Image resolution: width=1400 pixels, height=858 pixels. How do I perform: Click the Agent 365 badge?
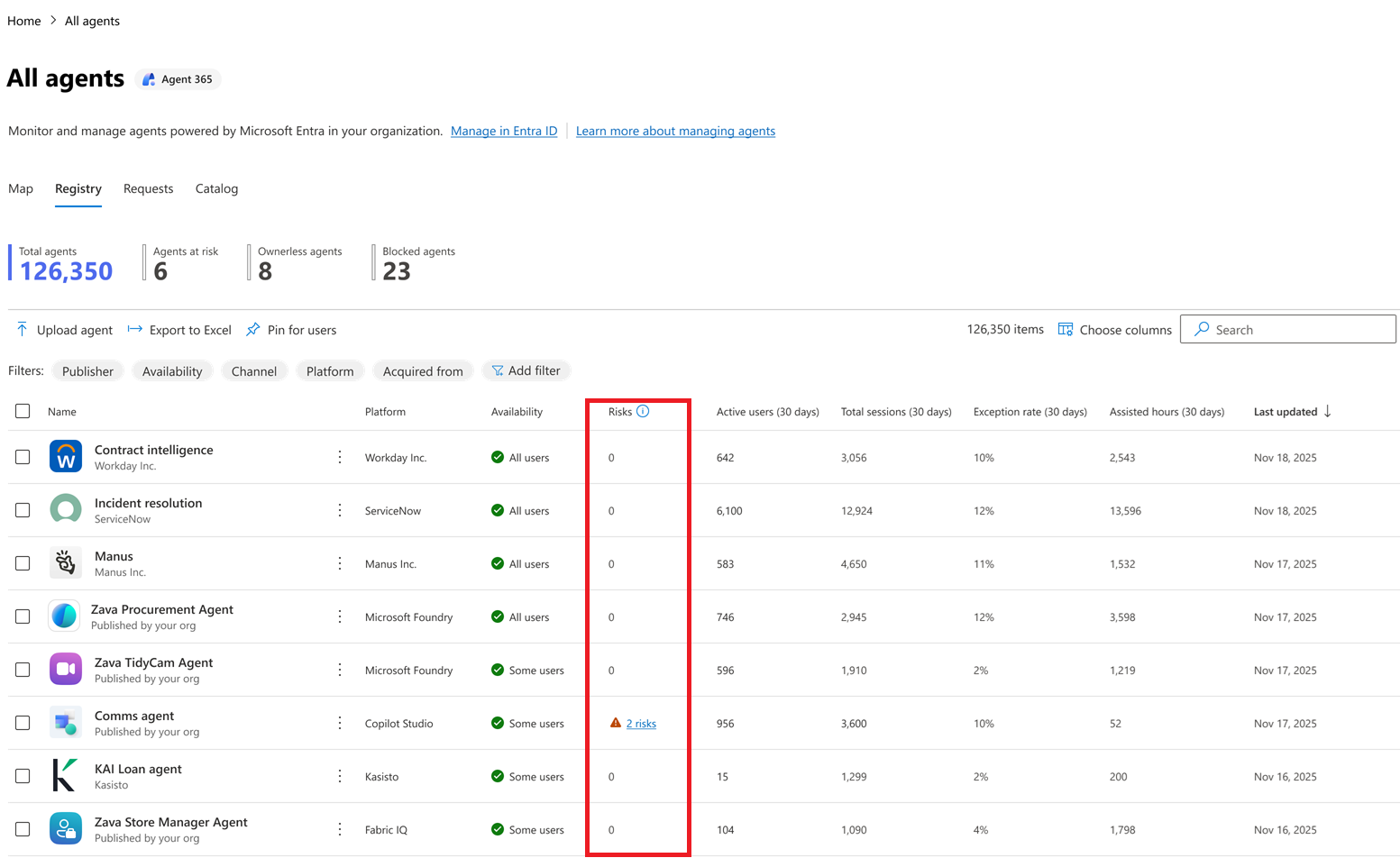tap(178, 79)
